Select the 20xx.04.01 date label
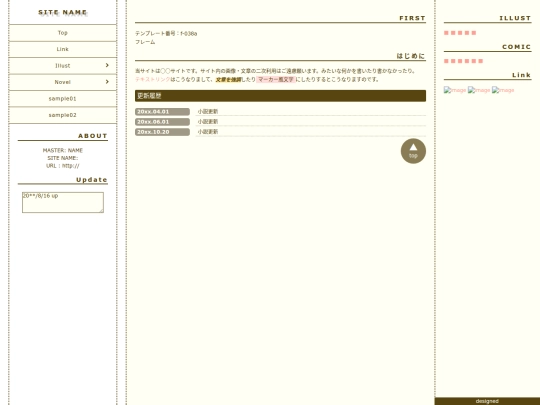The width and height of the screenshot is (540, 405). pyautogui.click(x=162, y=112)
